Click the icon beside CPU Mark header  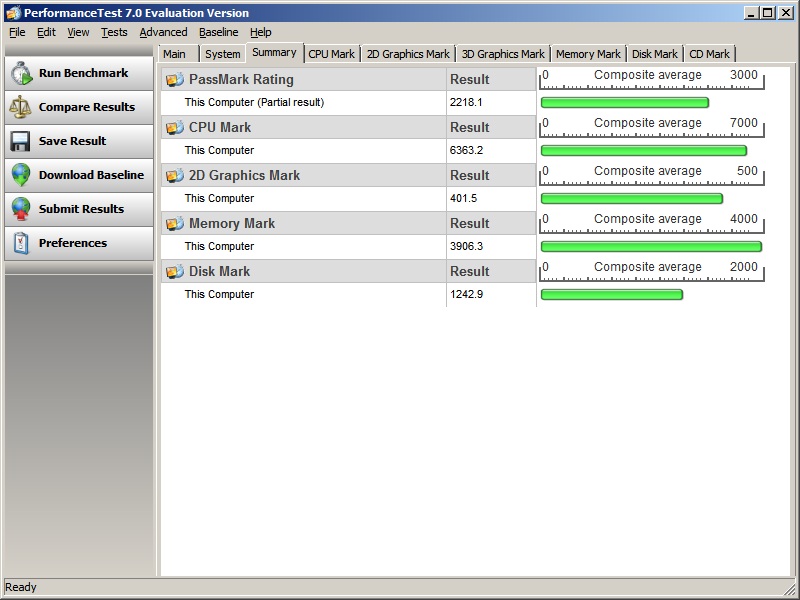(x=175, y=128)
